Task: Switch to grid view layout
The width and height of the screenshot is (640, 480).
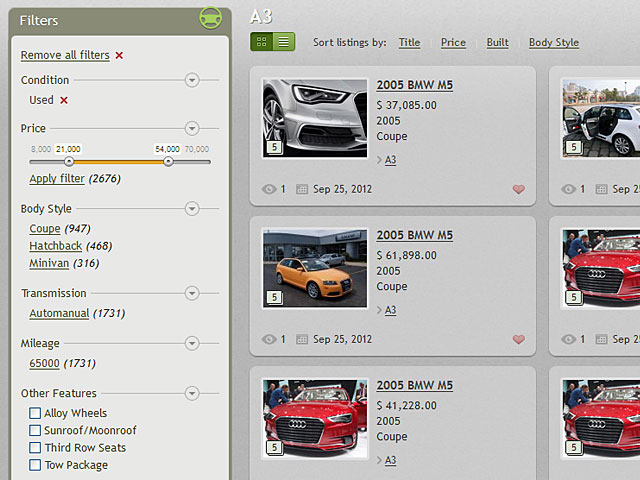Action: (x=262, y=42)
